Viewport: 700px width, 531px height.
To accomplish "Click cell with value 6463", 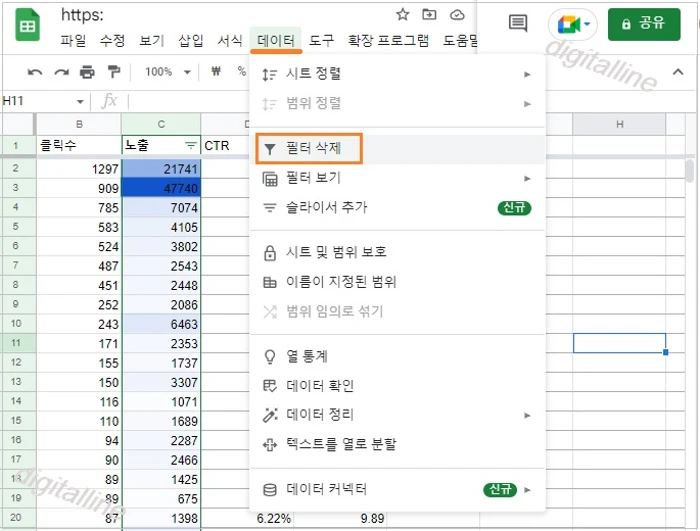I will pyautogui.click(x=161, y=324).
